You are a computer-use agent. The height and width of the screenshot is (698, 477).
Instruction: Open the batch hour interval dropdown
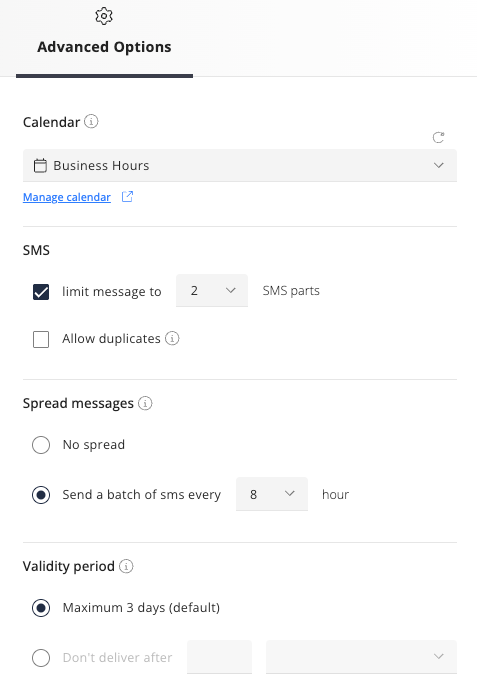coord(272,494)
